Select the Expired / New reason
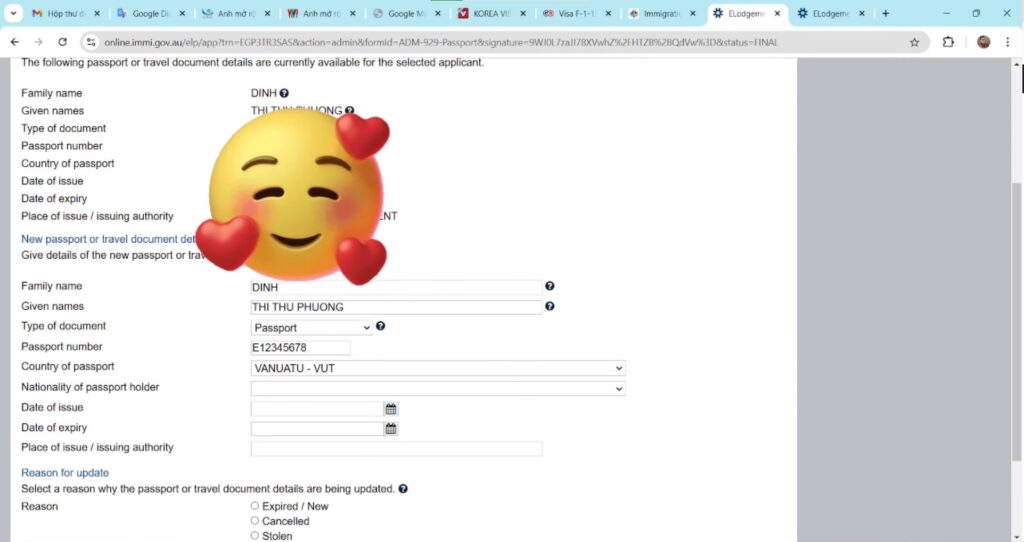 (255, 506)
